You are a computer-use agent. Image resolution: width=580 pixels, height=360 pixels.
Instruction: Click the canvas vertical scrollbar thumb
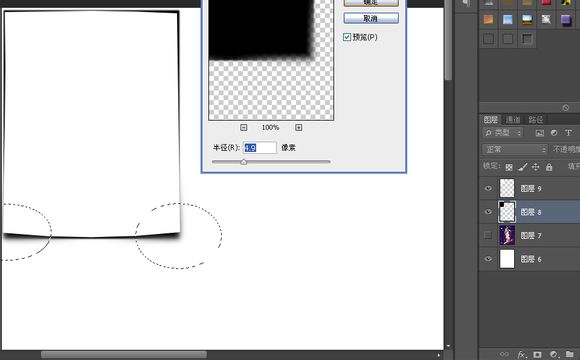coord(448,40)
